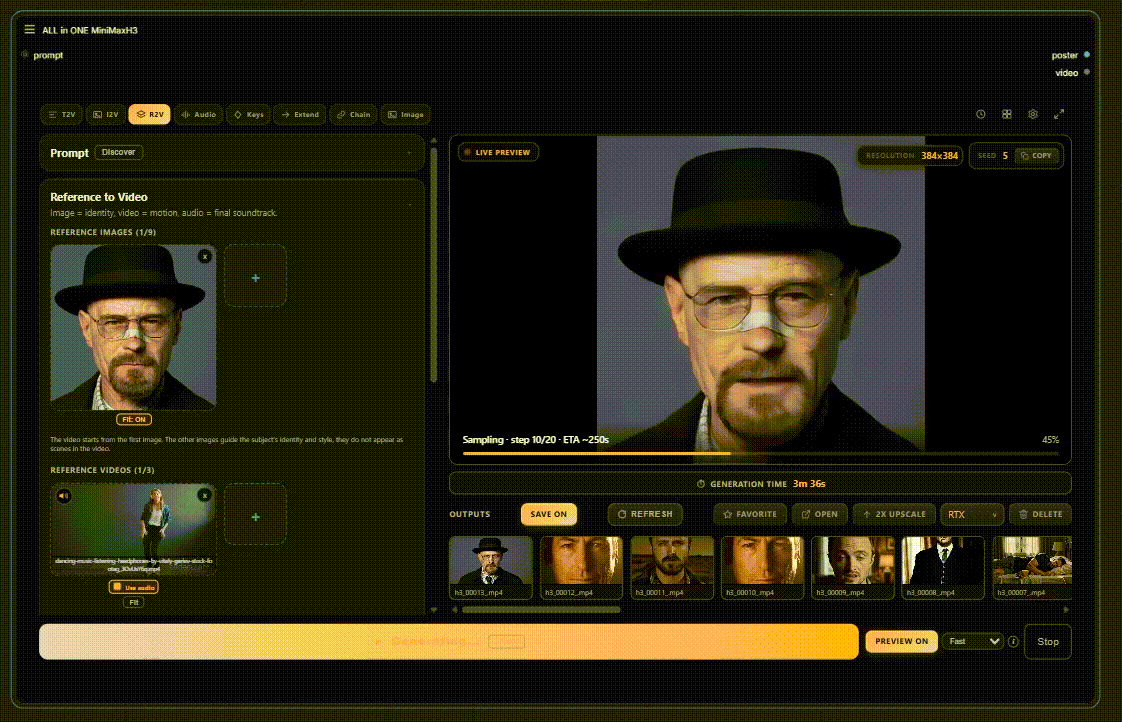Image resolution: width=1122 pixels, height=722 pixels.
Task: Click the OPEN output button
Action: (820, 514)
